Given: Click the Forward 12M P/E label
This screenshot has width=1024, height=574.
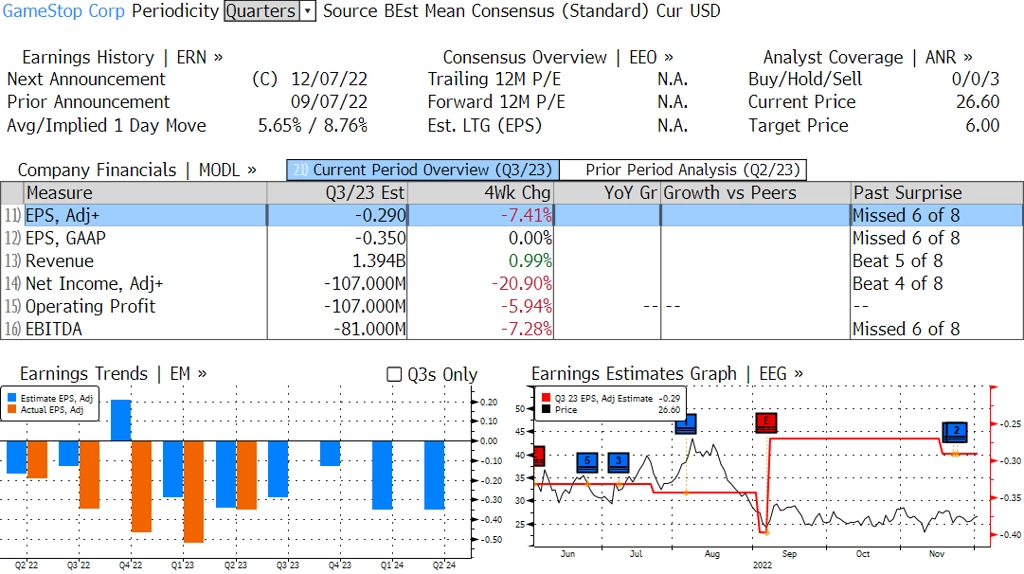Looking at the screenshot, I should (496, 102).
